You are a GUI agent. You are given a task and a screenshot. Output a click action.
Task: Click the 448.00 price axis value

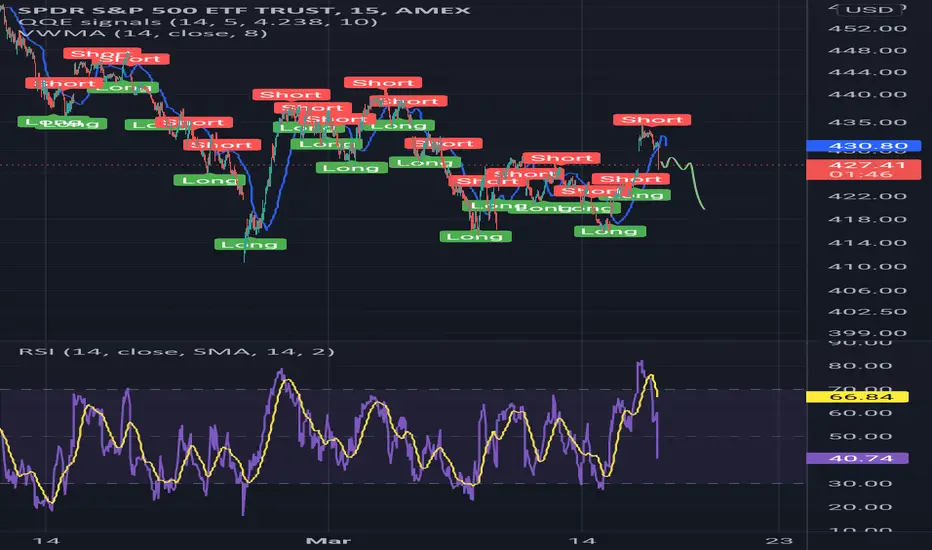click(867, 51)
